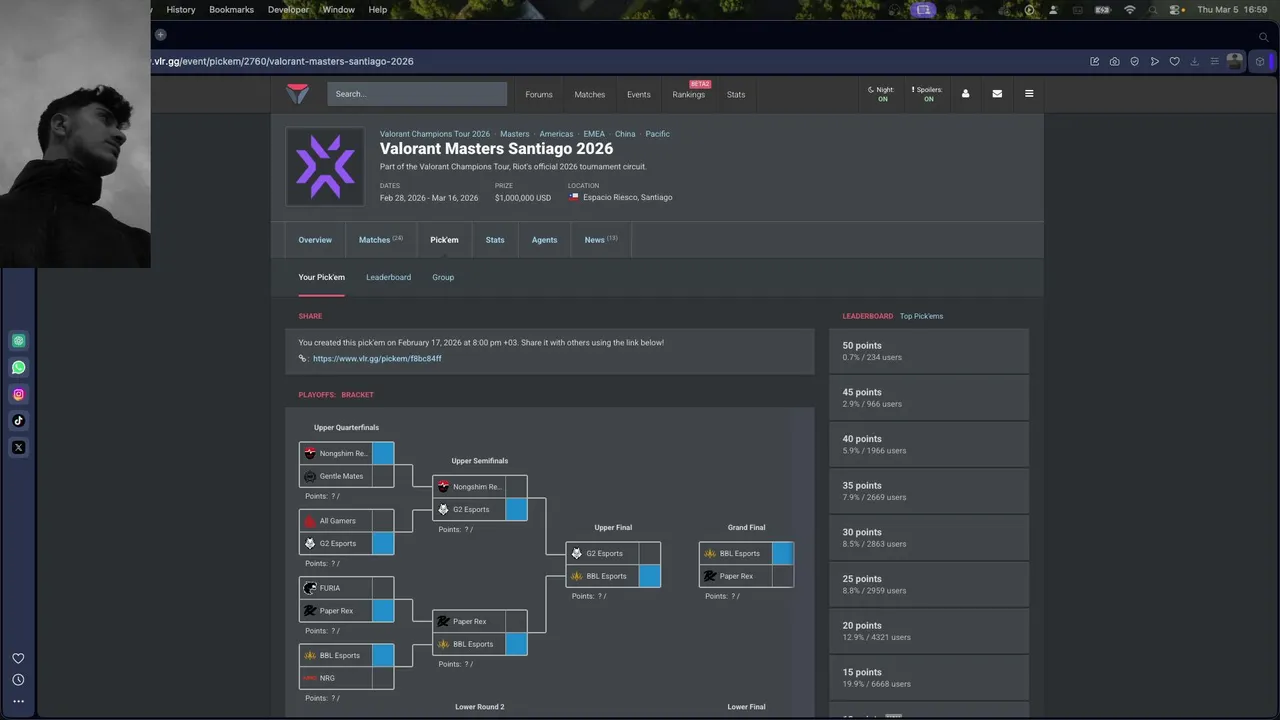This screenshot has width=1280, height=720.
Task: Pick NRG in Upper Quarterfinals
Action: (346, 678)
